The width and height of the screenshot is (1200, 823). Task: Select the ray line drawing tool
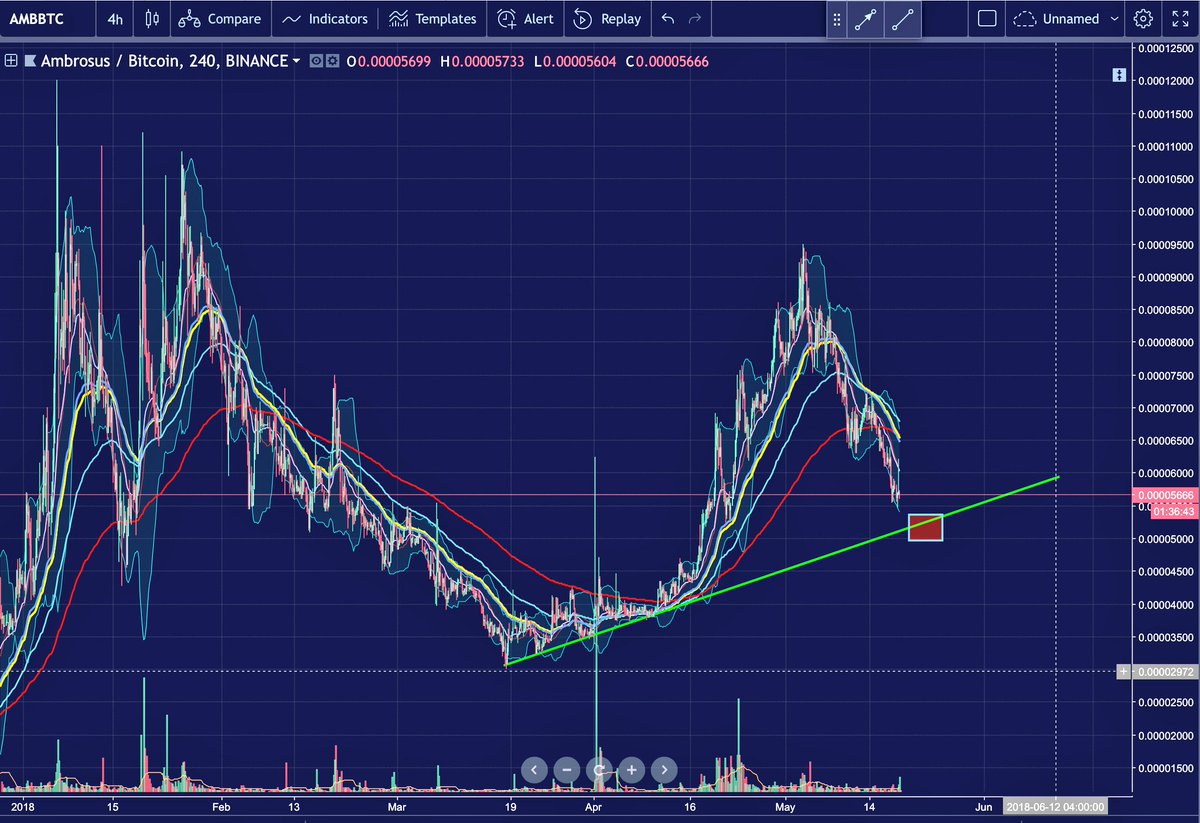(865, 19)
